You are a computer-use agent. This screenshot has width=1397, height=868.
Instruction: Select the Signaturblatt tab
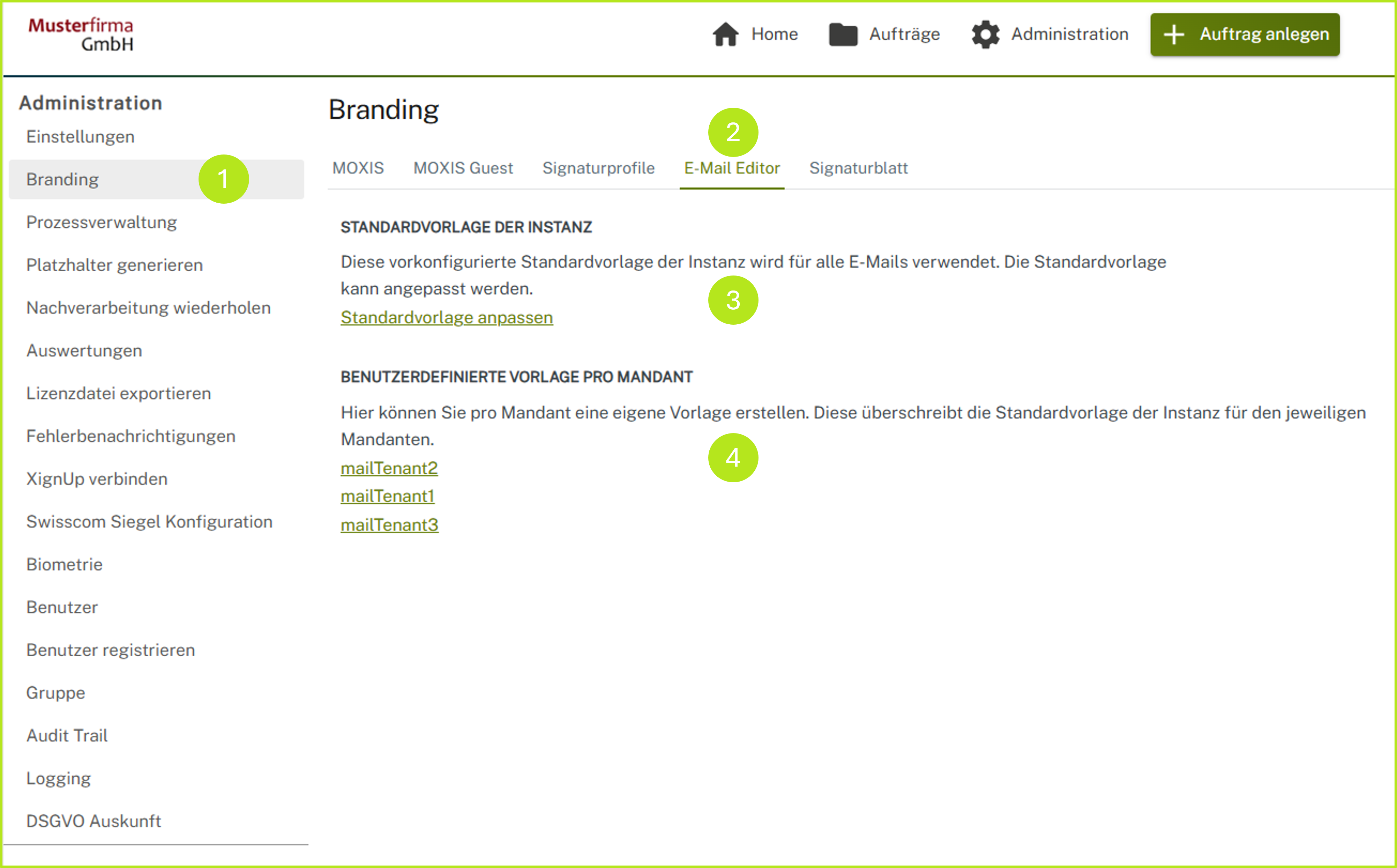coord(858,168)
